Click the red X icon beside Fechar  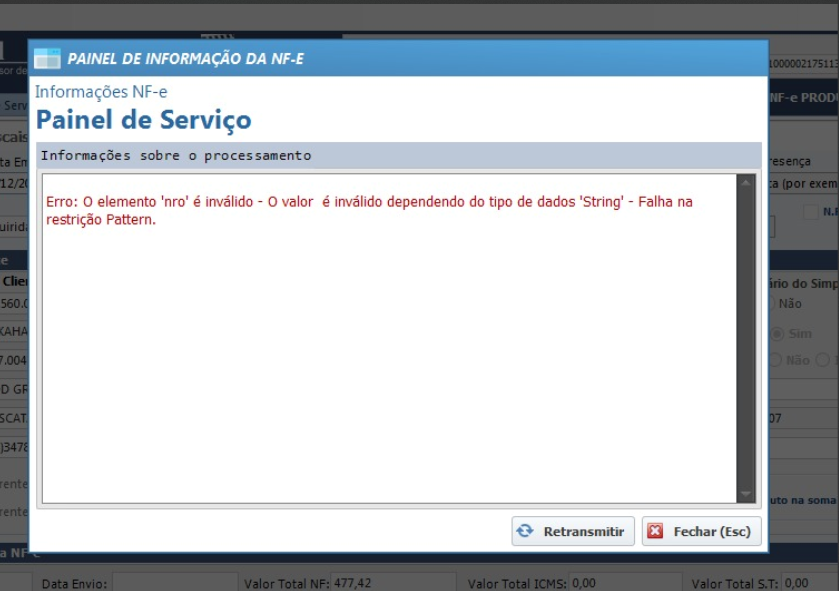[x=655, y=531]
